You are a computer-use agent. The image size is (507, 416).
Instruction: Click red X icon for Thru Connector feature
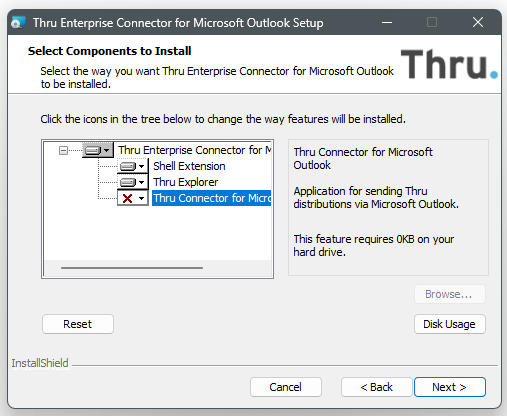127,198
